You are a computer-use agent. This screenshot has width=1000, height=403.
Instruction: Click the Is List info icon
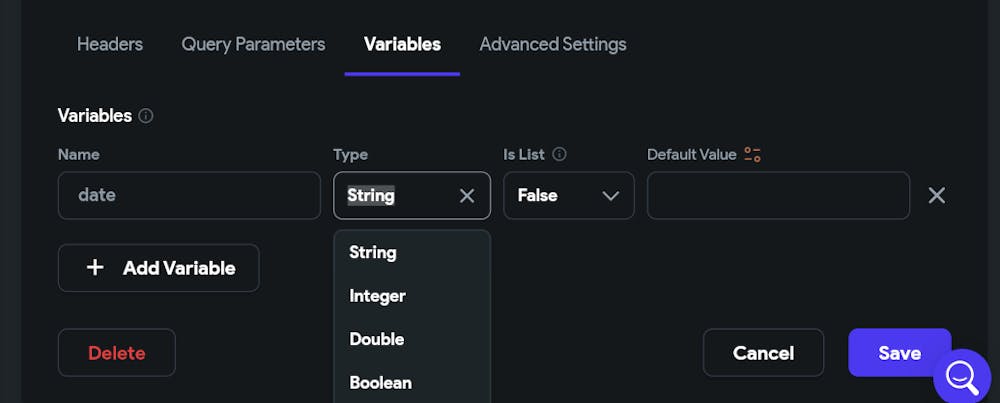(x=560, y=154)
